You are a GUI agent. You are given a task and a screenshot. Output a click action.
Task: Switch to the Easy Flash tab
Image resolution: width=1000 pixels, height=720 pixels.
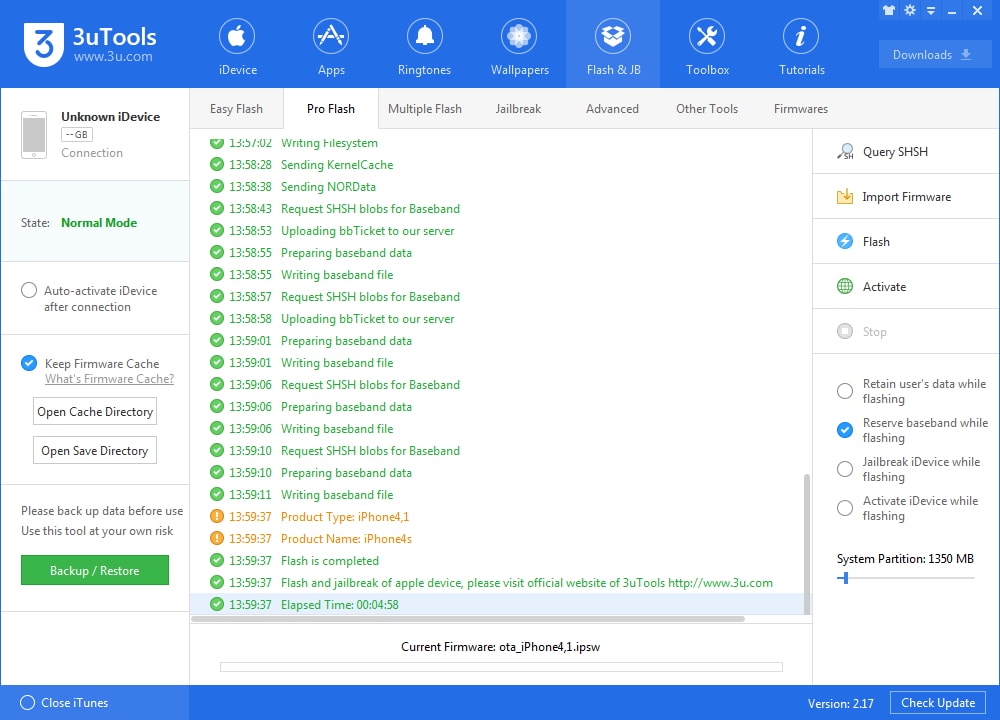[236, 109]
